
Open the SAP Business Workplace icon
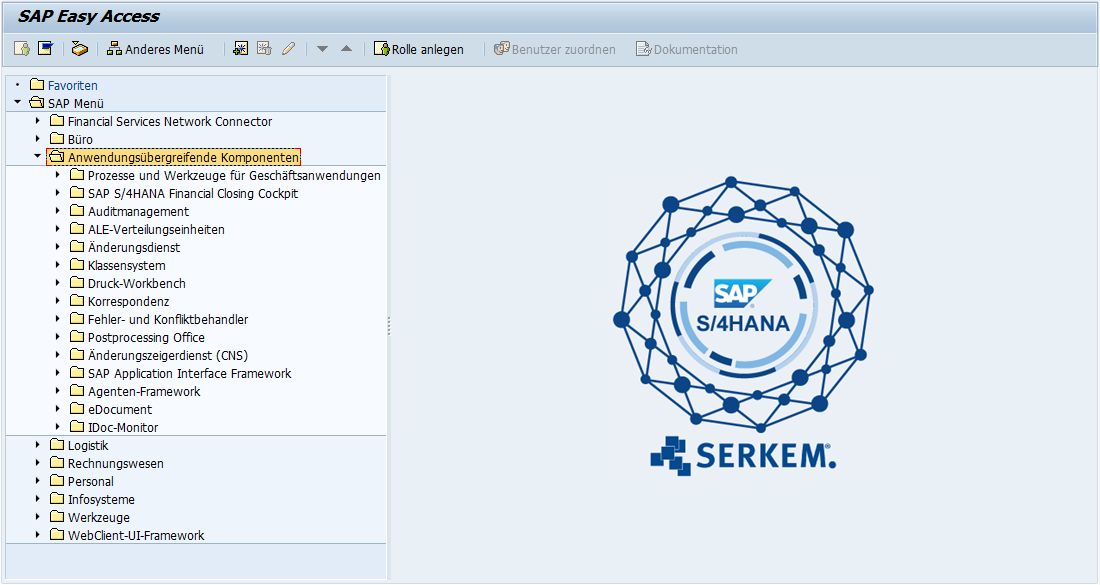pyautogui.click(x=80, y=49)
